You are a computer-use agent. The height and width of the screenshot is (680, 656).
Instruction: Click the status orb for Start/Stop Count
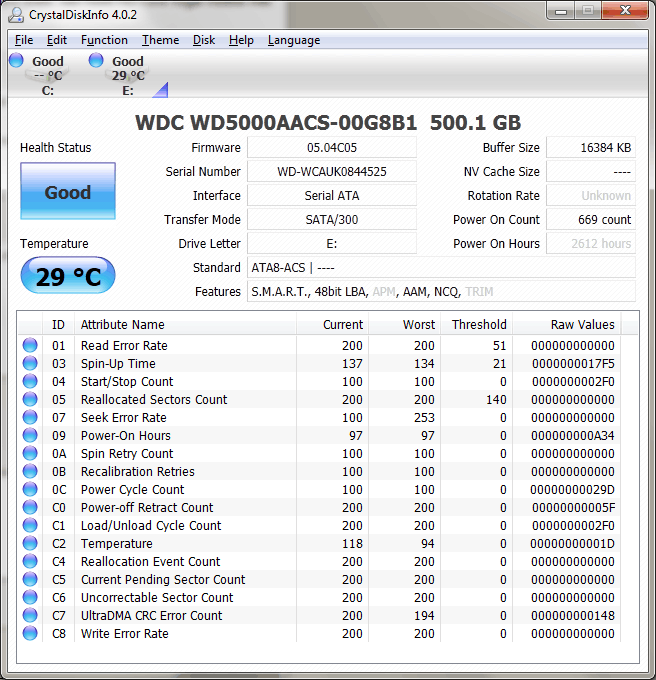pos(30,381)
